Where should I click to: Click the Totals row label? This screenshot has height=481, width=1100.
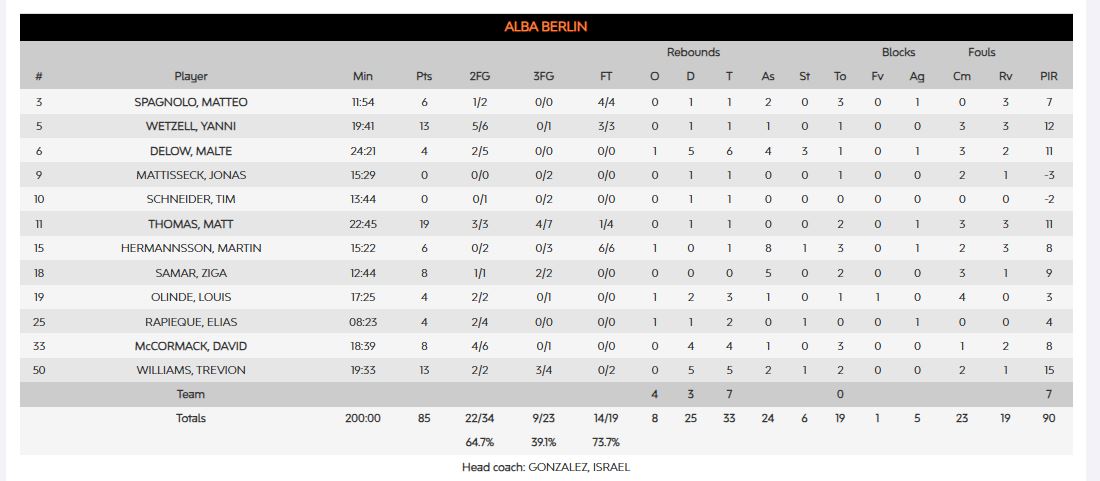click(191, 418)
